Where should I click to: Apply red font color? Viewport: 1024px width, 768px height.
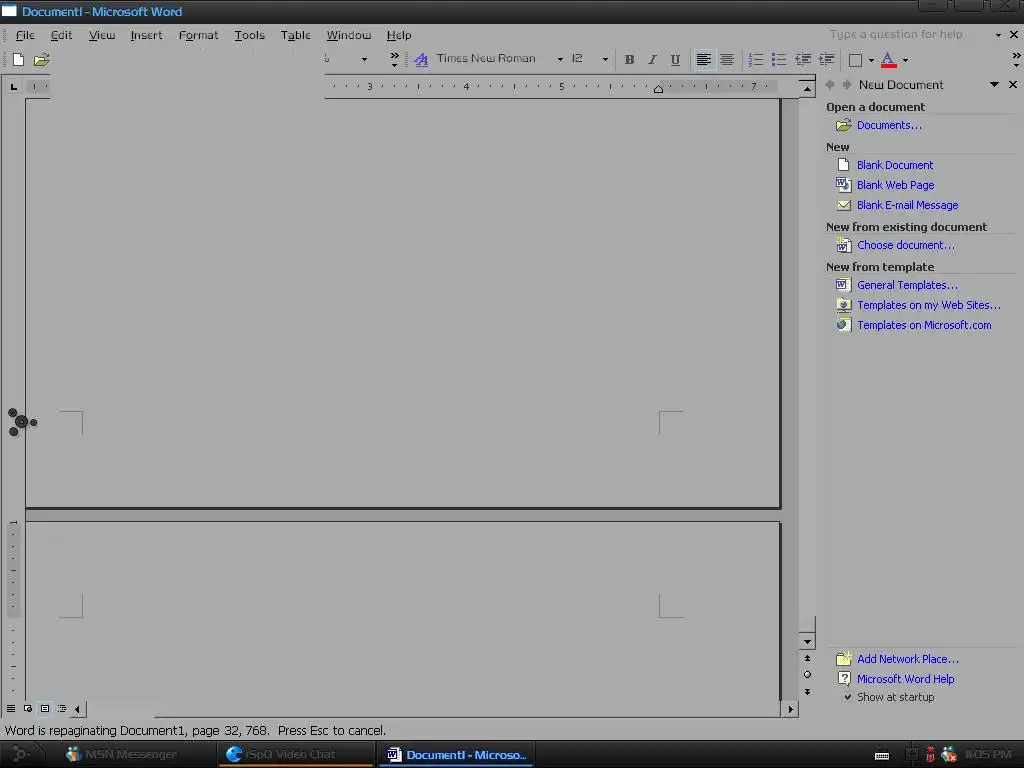pyautogui.click(x=888, y=59)
